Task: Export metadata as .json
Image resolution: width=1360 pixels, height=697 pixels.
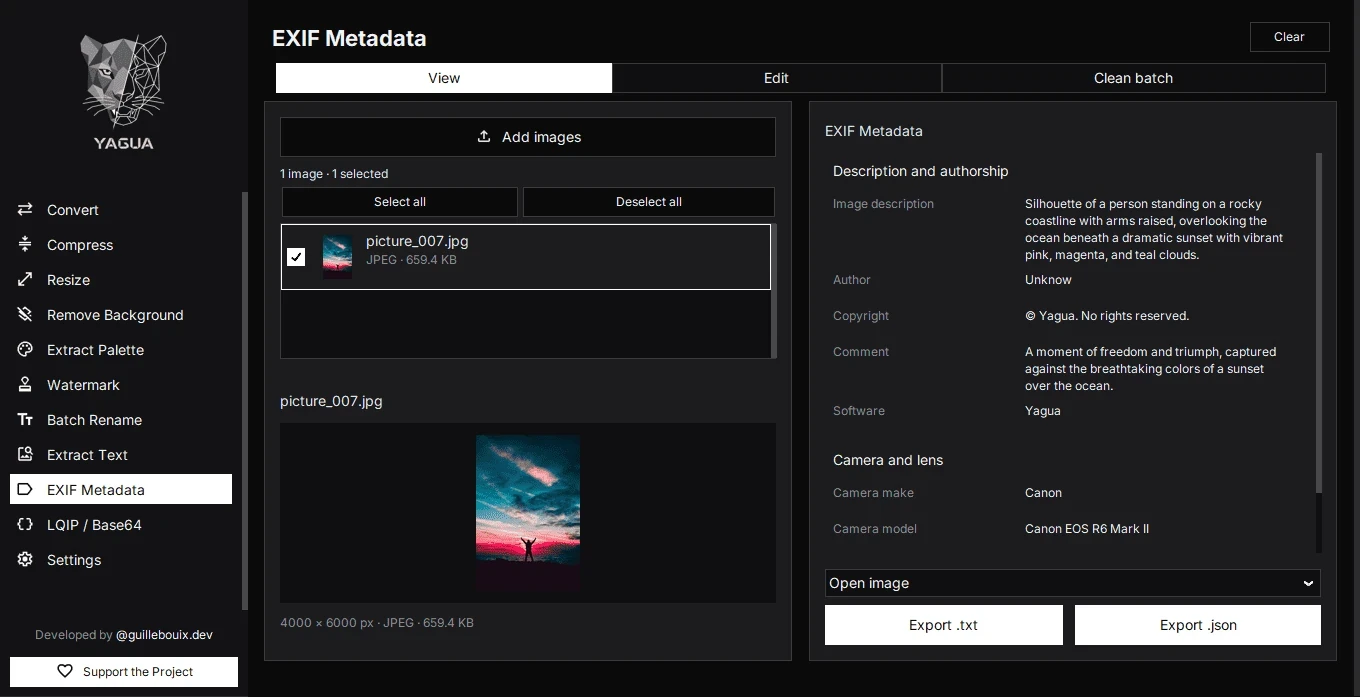Action: pos(1198,625)
